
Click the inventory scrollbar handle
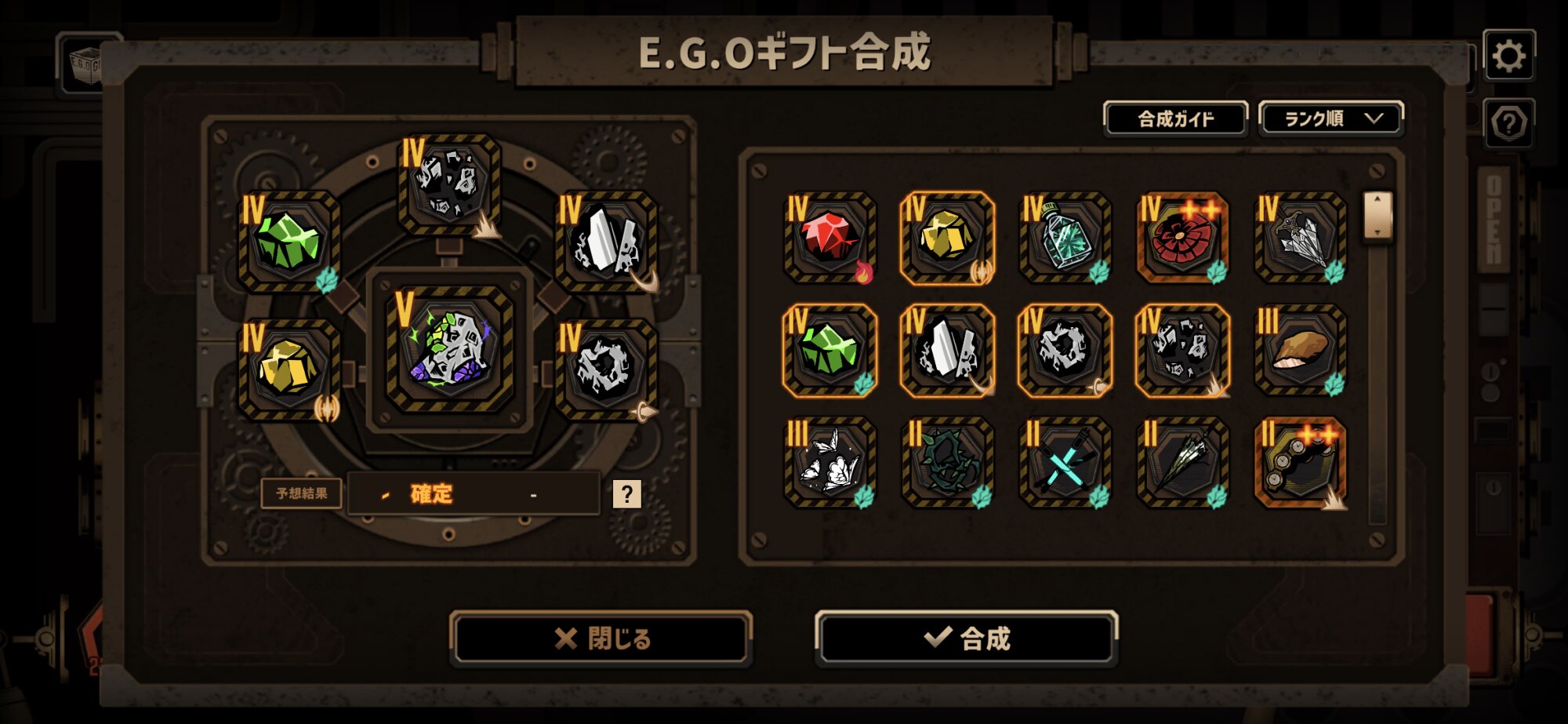1377,216
